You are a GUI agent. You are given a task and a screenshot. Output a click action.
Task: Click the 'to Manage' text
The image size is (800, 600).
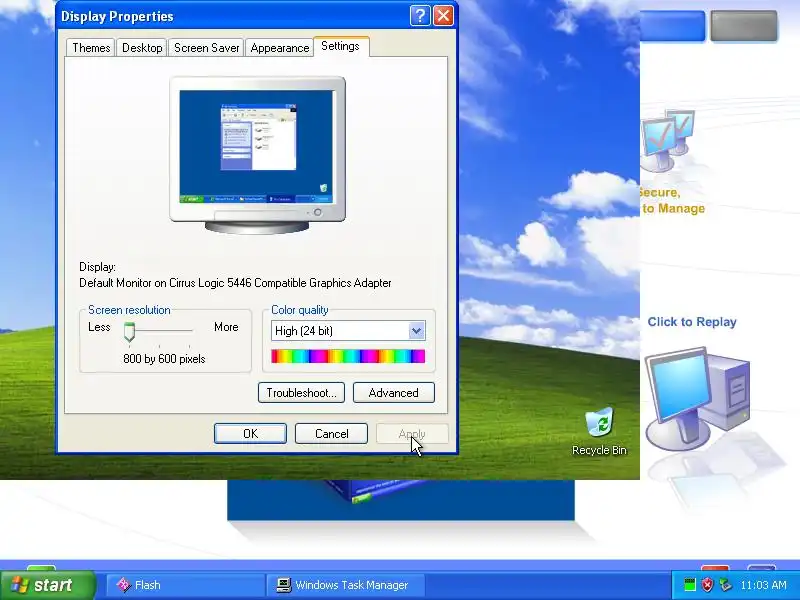coord(673,208)
